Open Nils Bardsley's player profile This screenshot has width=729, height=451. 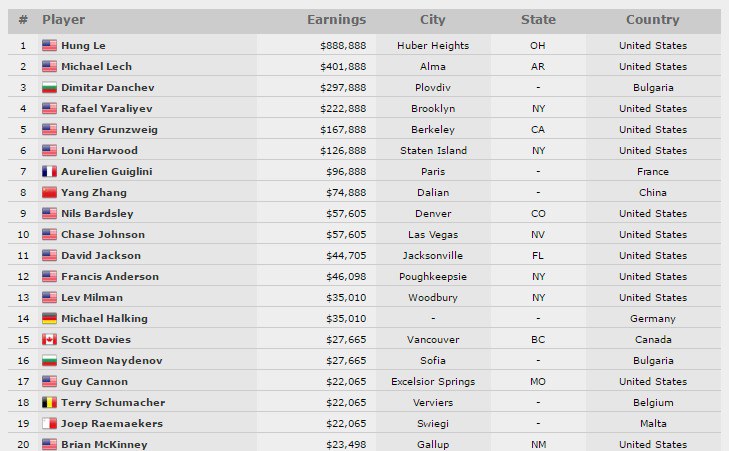pos(97,213)
